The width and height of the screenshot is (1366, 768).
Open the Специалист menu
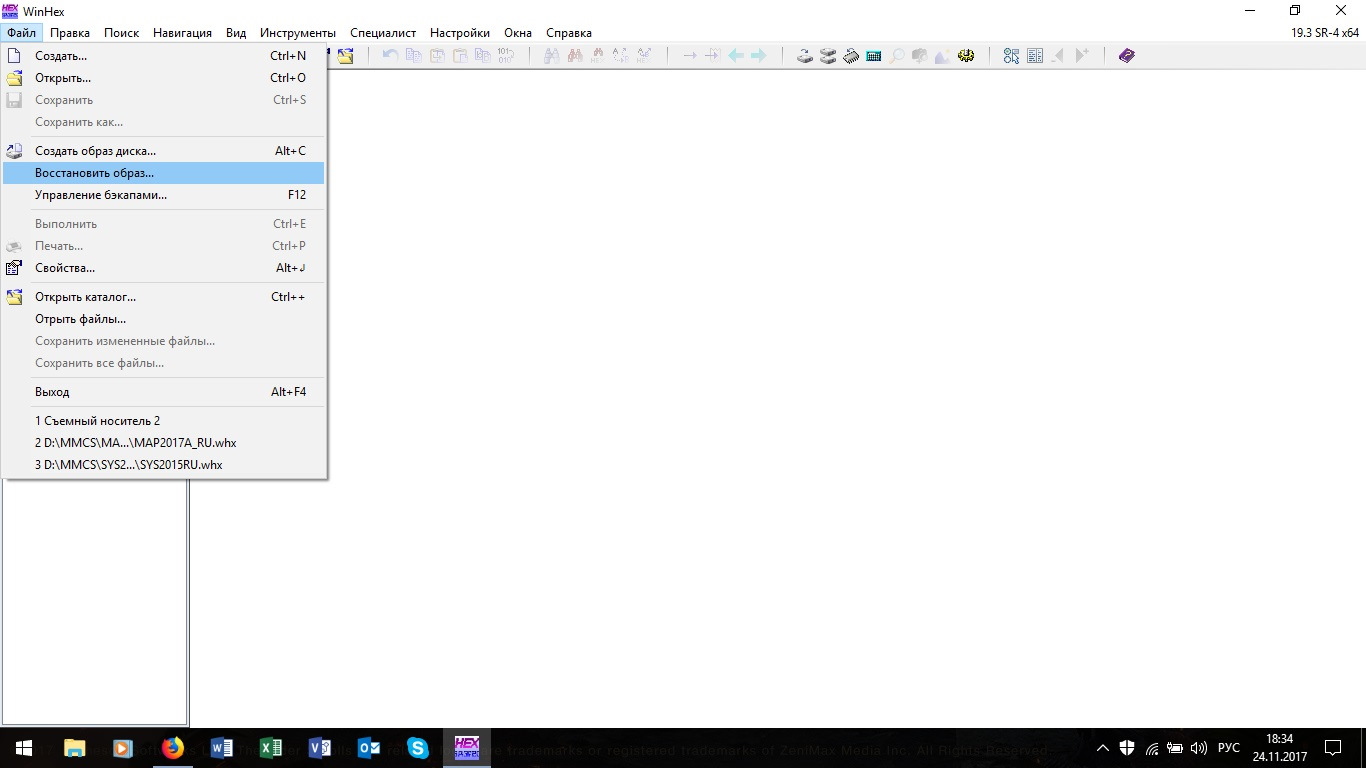383,33
